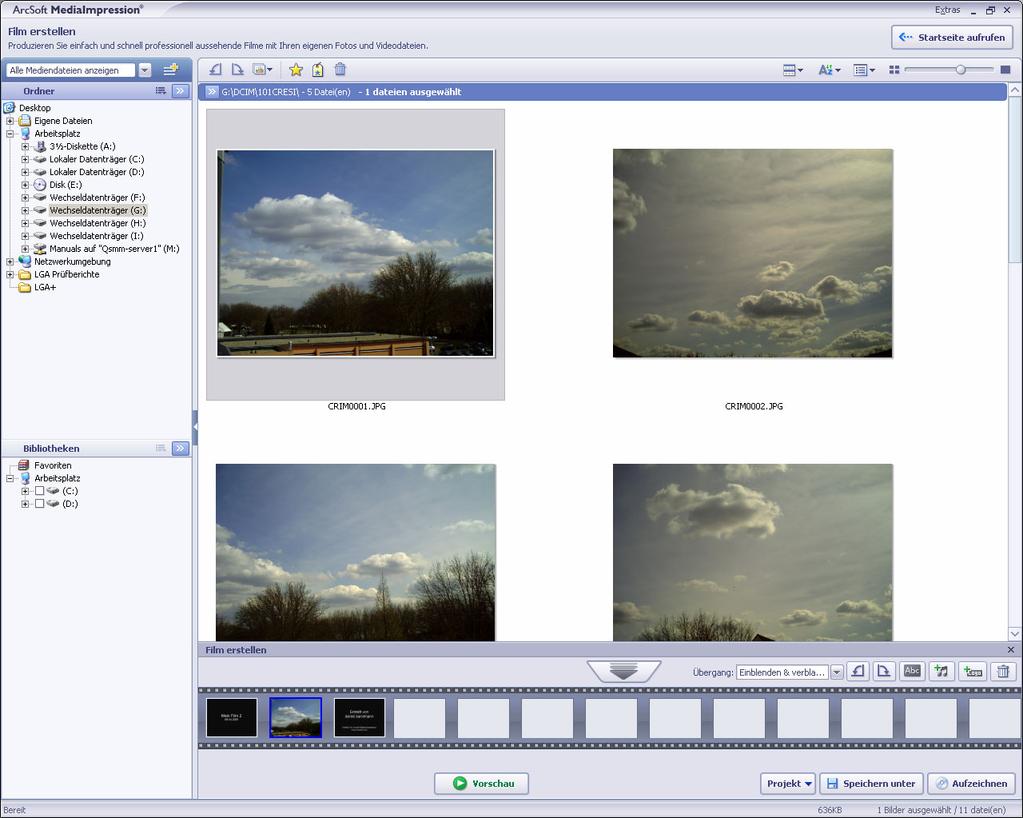The image size is (1023, 818).
Task: Click the Aufzeichnen button
Action: pos(971,783)
